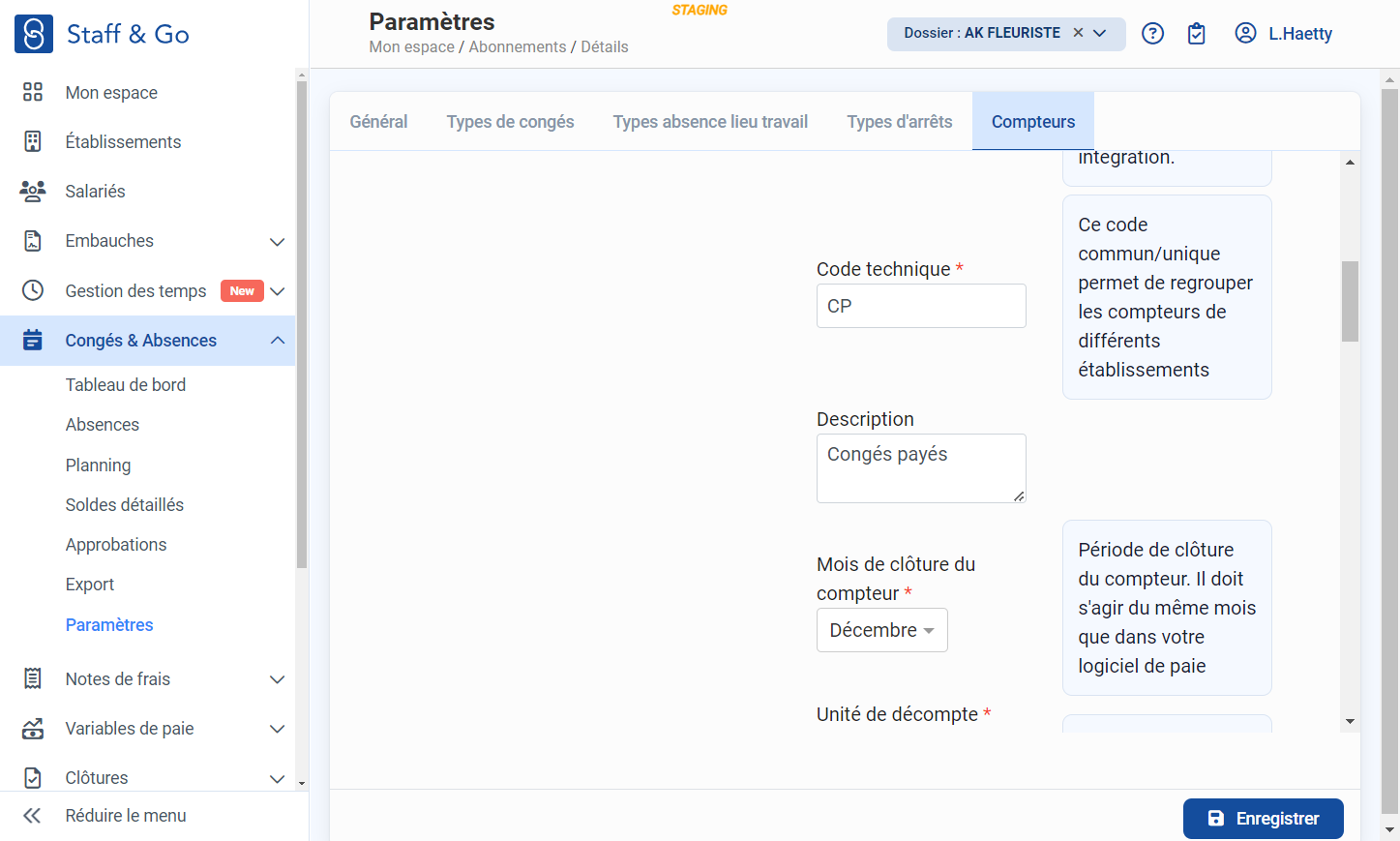Screen dimensions: 1400x841
Task: Switch to the Types d'arrêts tab
Action: click(x=900, y=122)
